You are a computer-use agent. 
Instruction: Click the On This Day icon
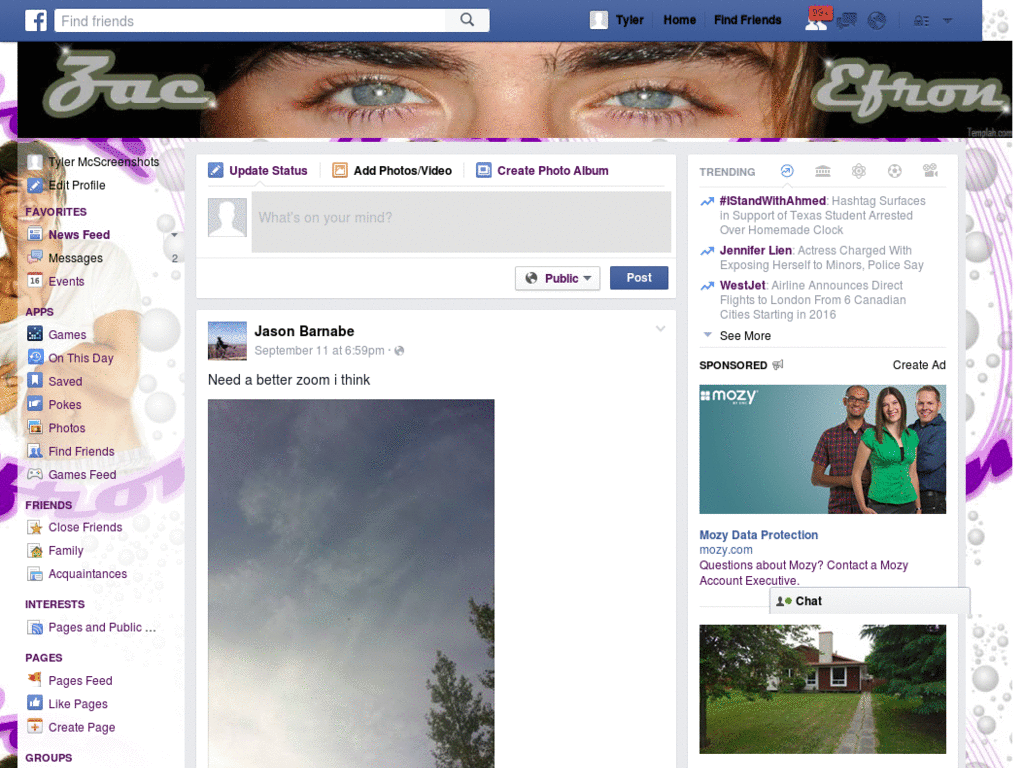35,357
